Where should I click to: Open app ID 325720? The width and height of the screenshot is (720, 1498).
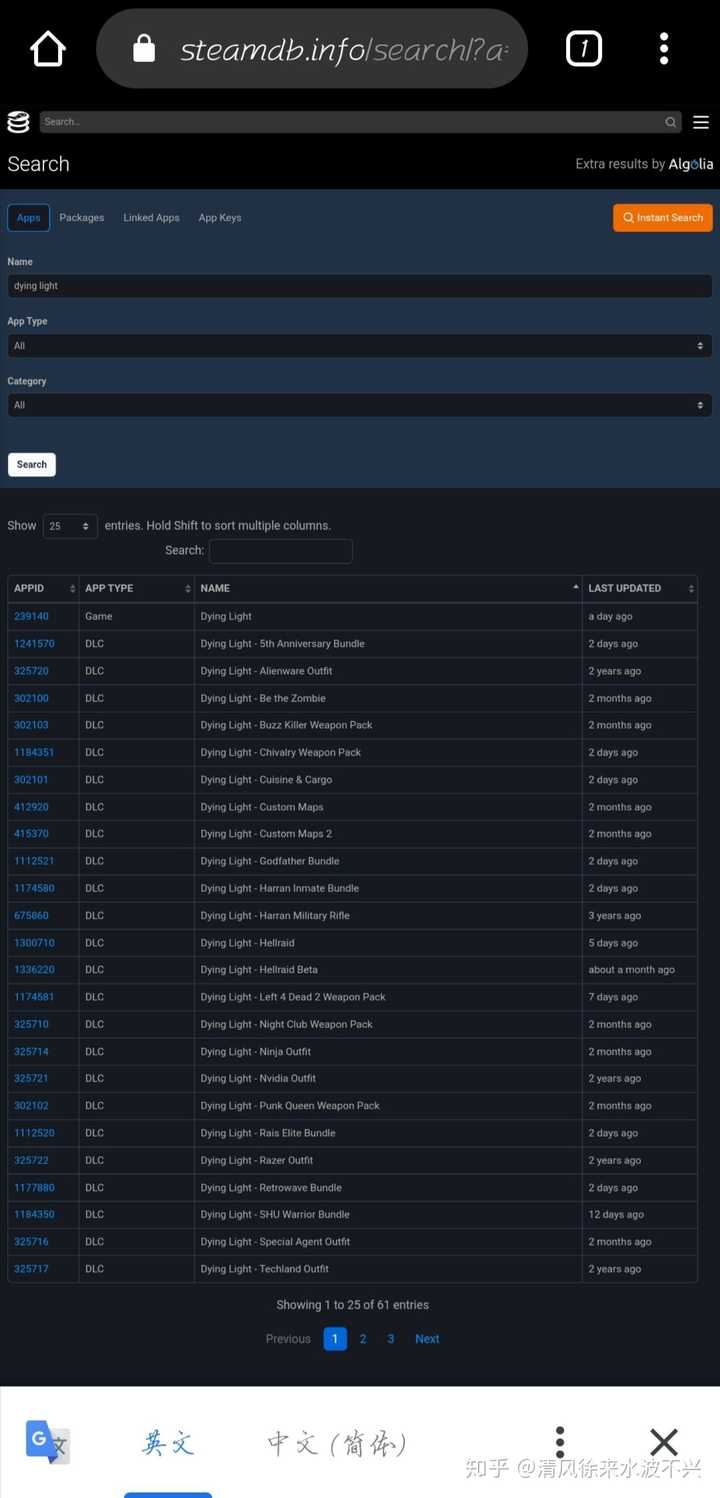(32, 671)
